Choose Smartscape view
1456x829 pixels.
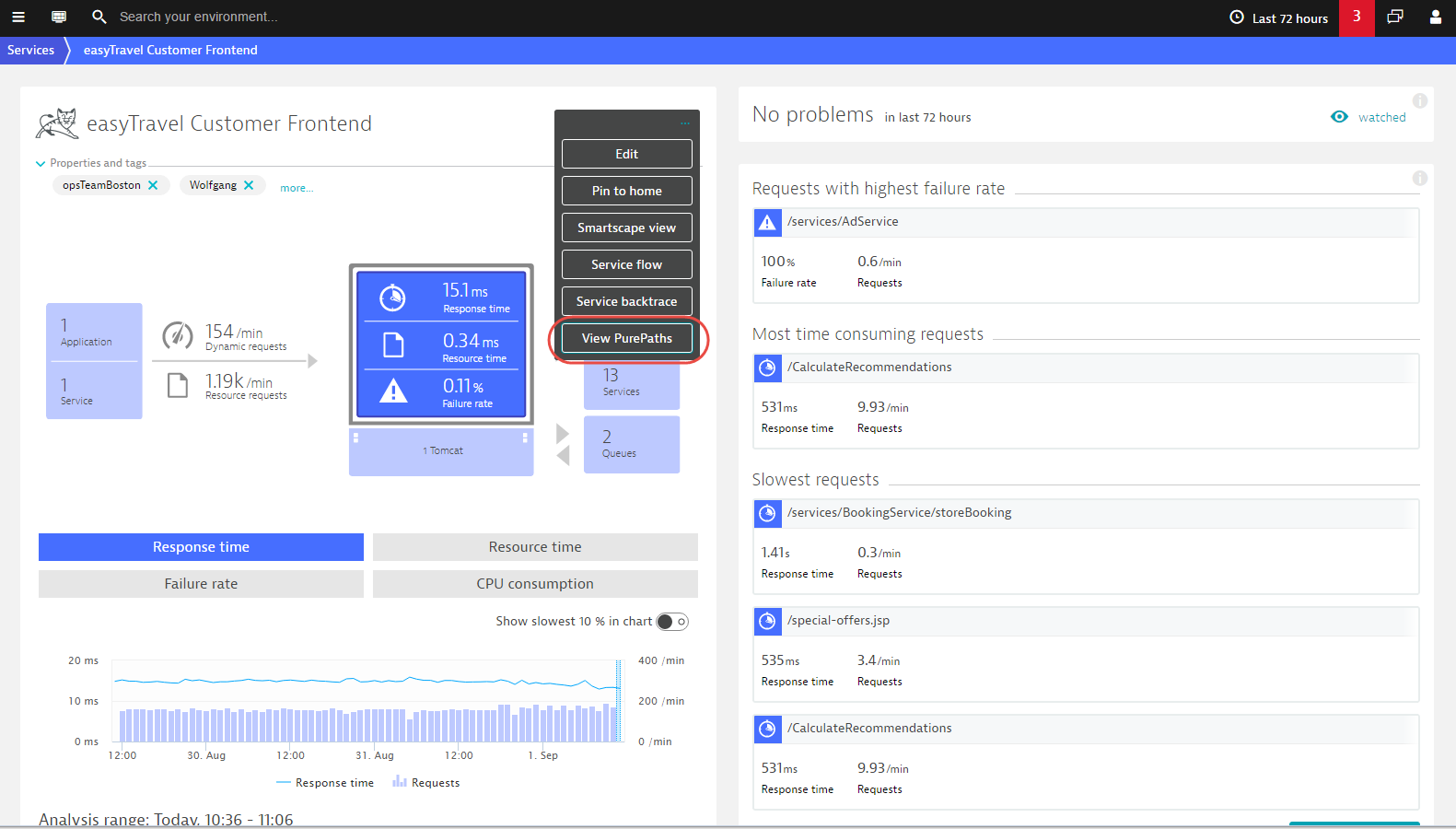click(x=627, y=228)
